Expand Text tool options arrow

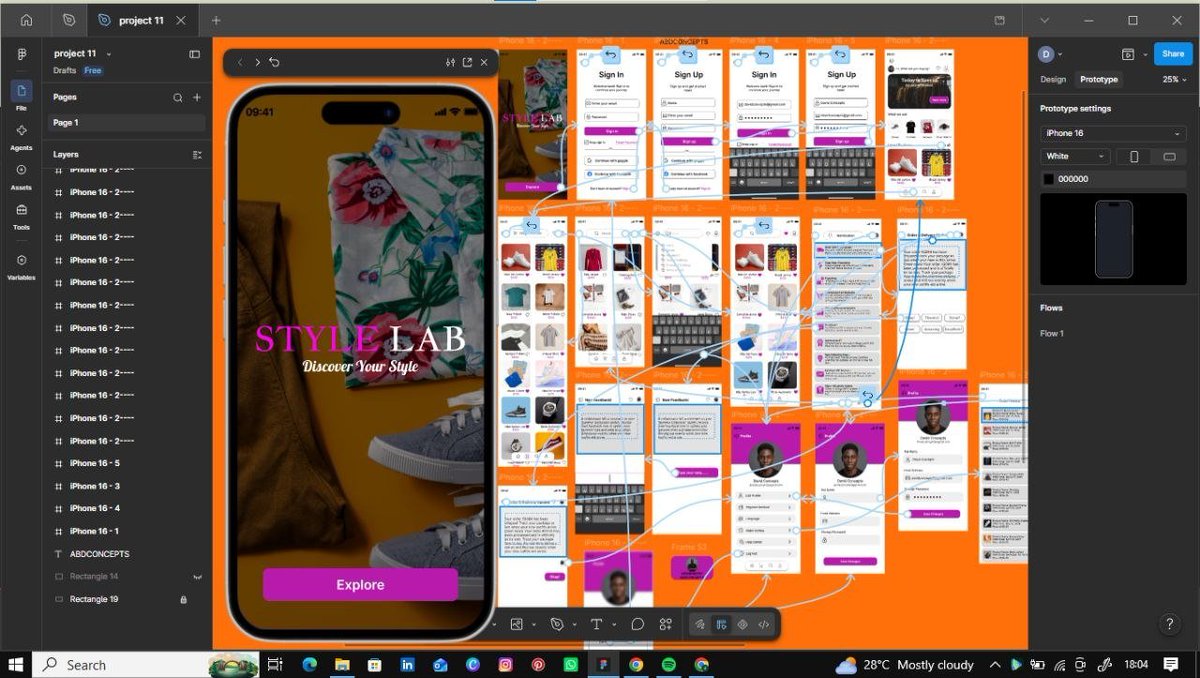[x=613, y=624]
